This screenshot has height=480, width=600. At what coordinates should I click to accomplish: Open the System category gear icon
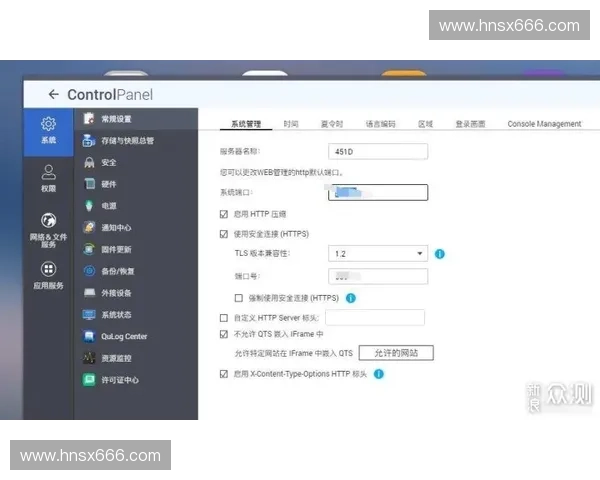click(x=49, y=124)
